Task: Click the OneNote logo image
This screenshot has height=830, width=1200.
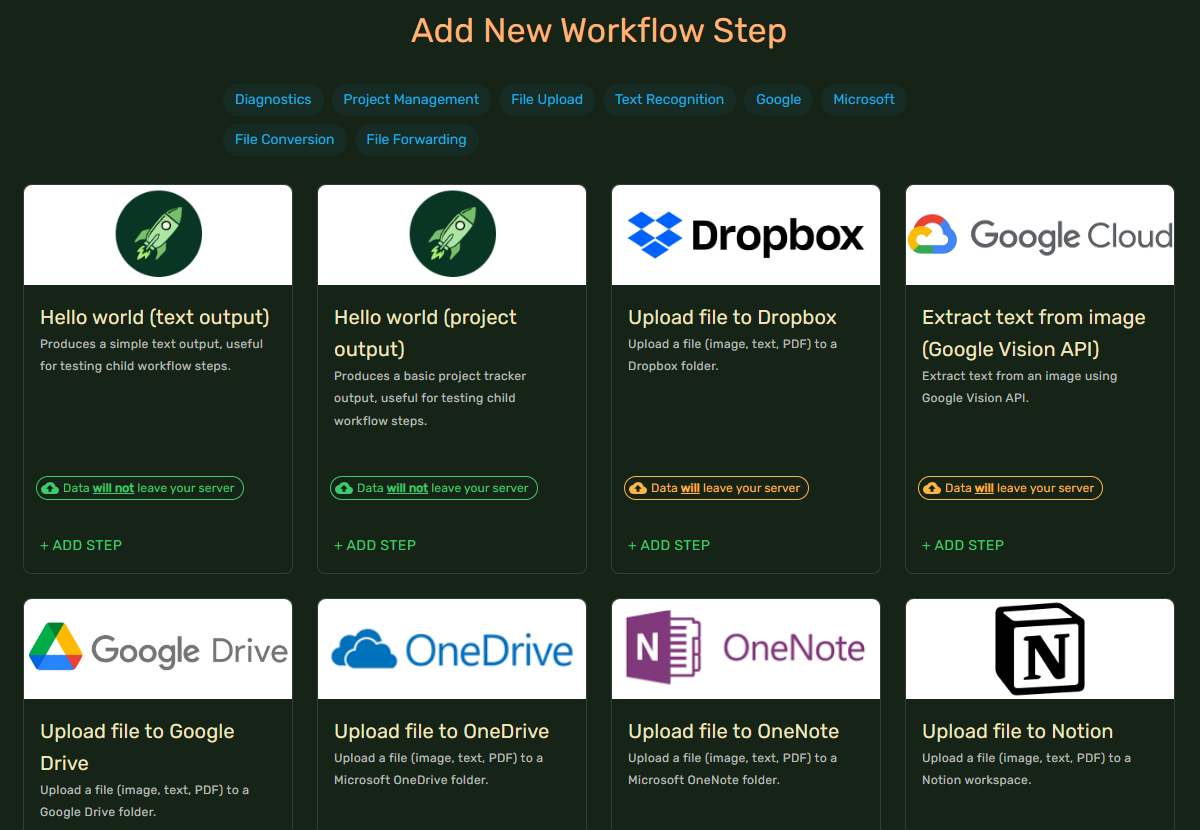Action: tap(746, 648)
